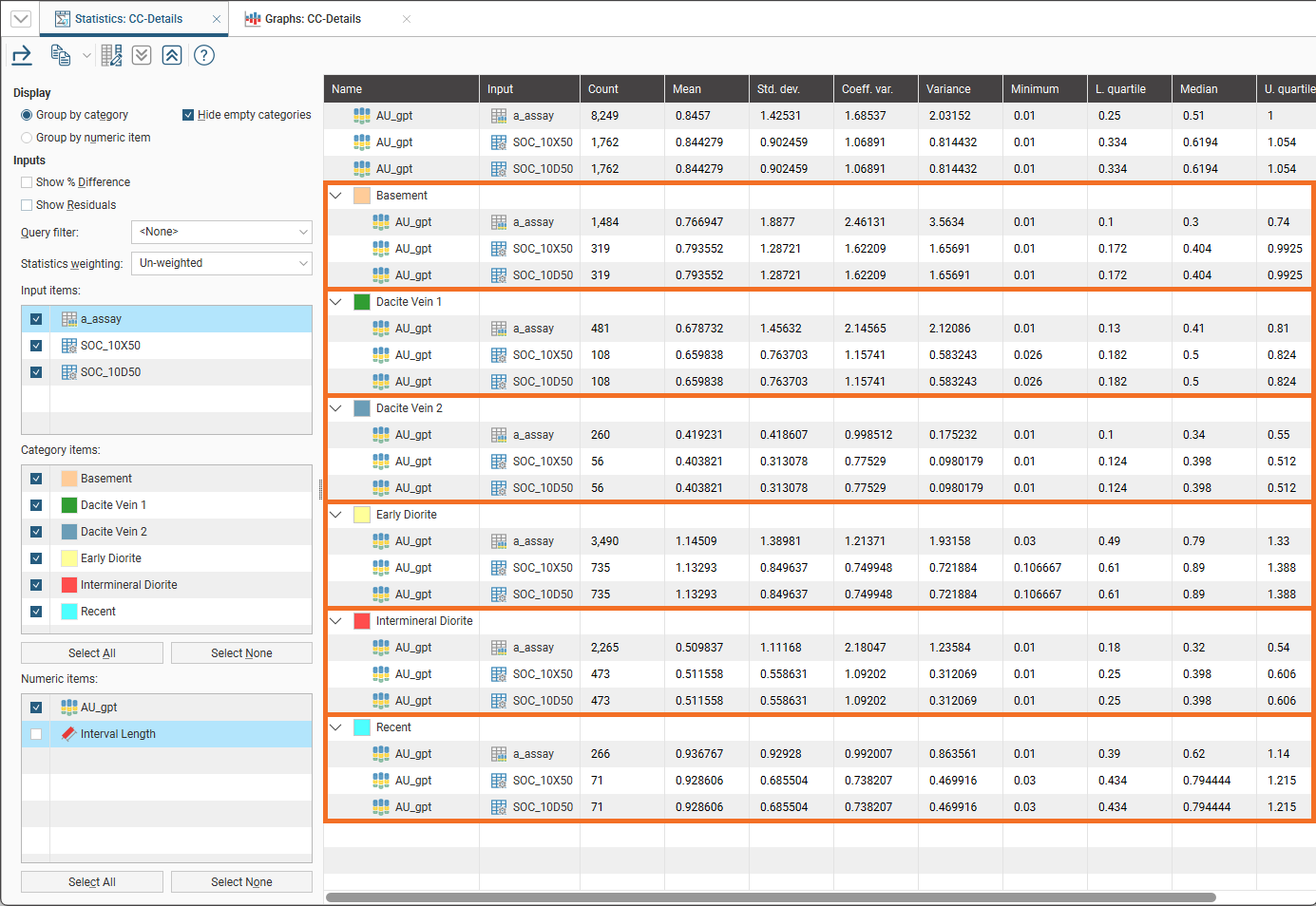Click the a_assay table icon in Input items

(x=69, y=319)
